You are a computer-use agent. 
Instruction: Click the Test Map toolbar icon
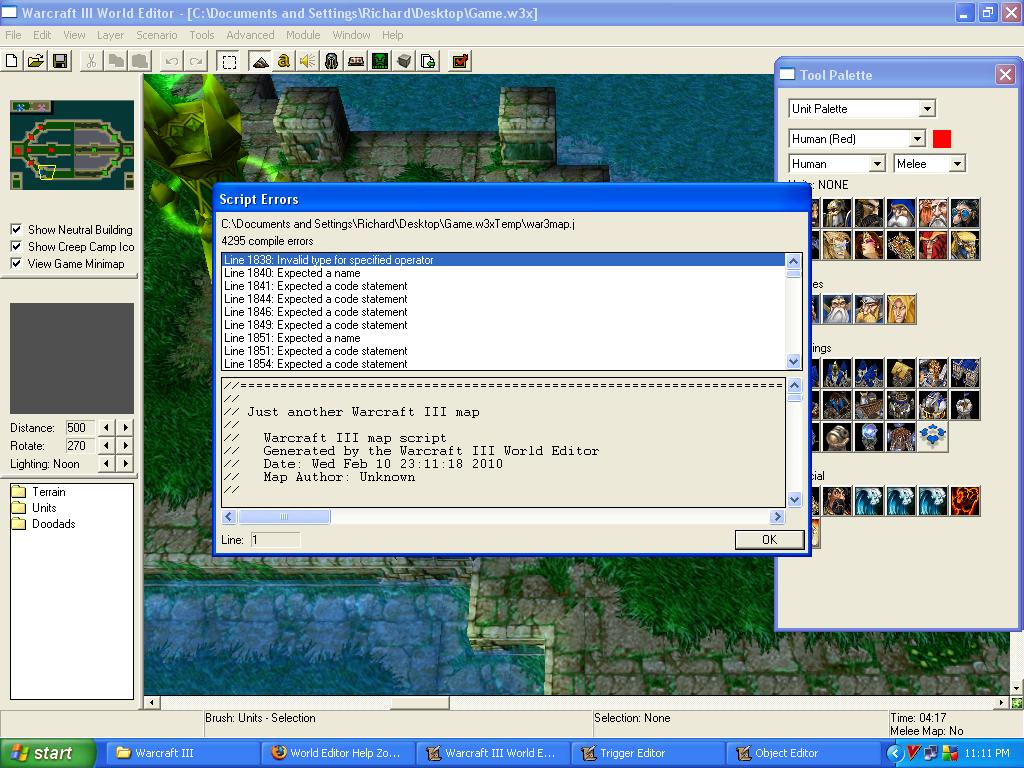460,61
